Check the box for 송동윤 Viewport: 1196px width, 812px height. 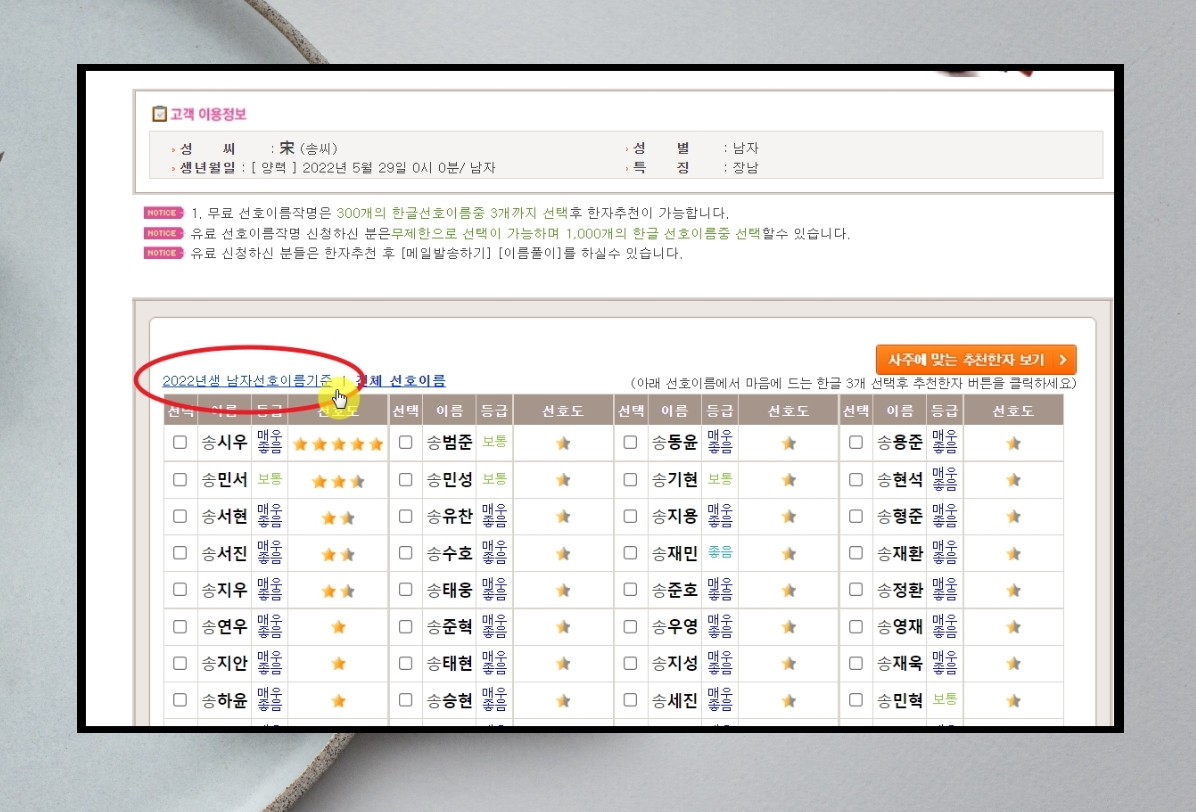pyautogui.click(x=630, y=442)
